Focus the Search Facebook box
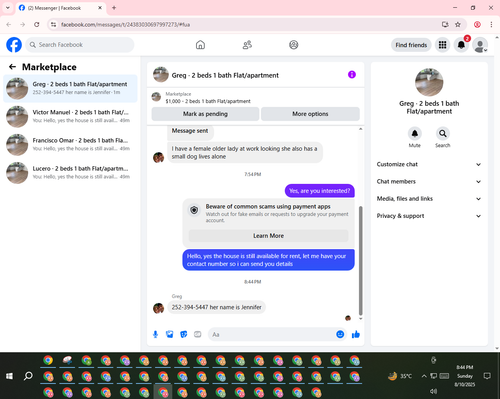 pyautogui.click(x=80, y=45)
